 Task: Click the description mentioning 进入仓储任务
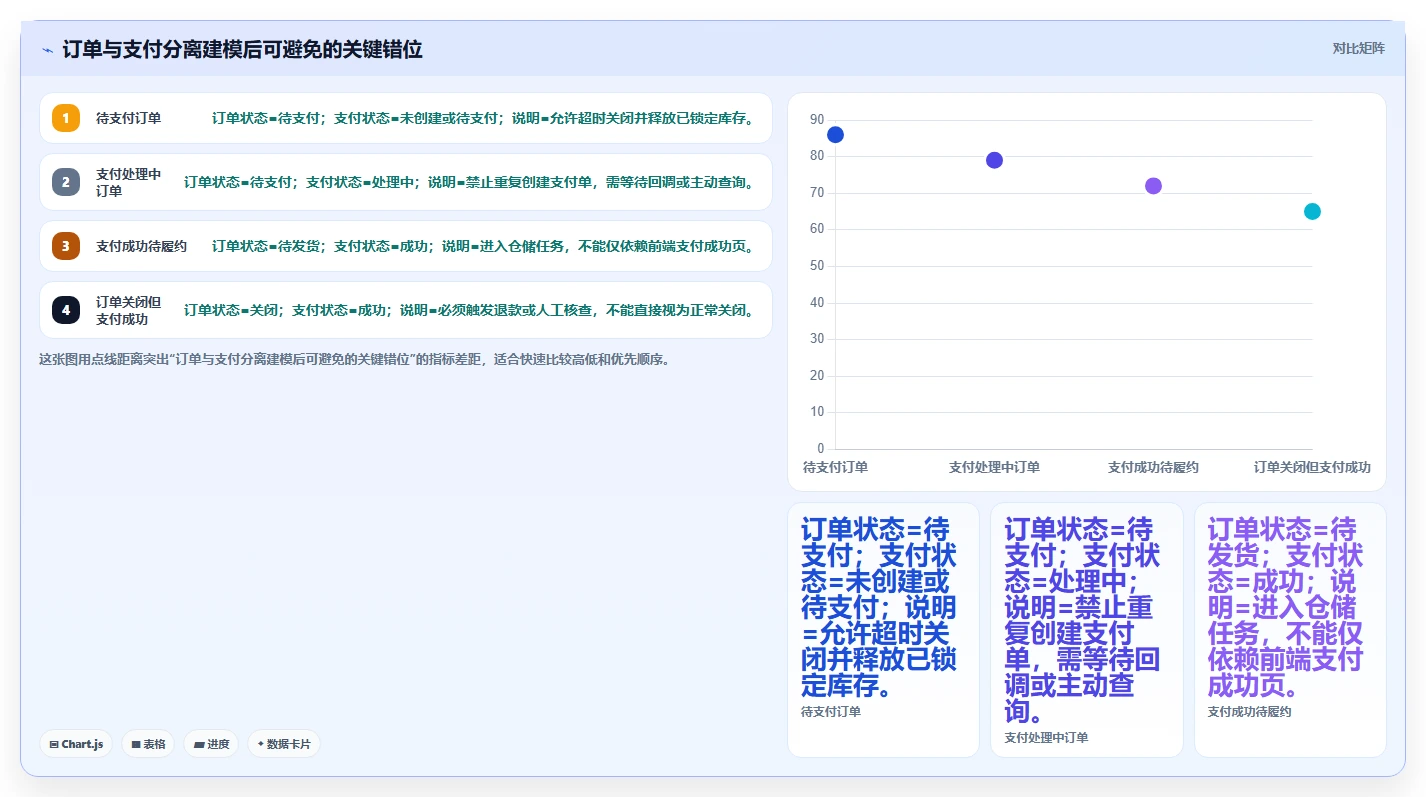tap(483, 246)
